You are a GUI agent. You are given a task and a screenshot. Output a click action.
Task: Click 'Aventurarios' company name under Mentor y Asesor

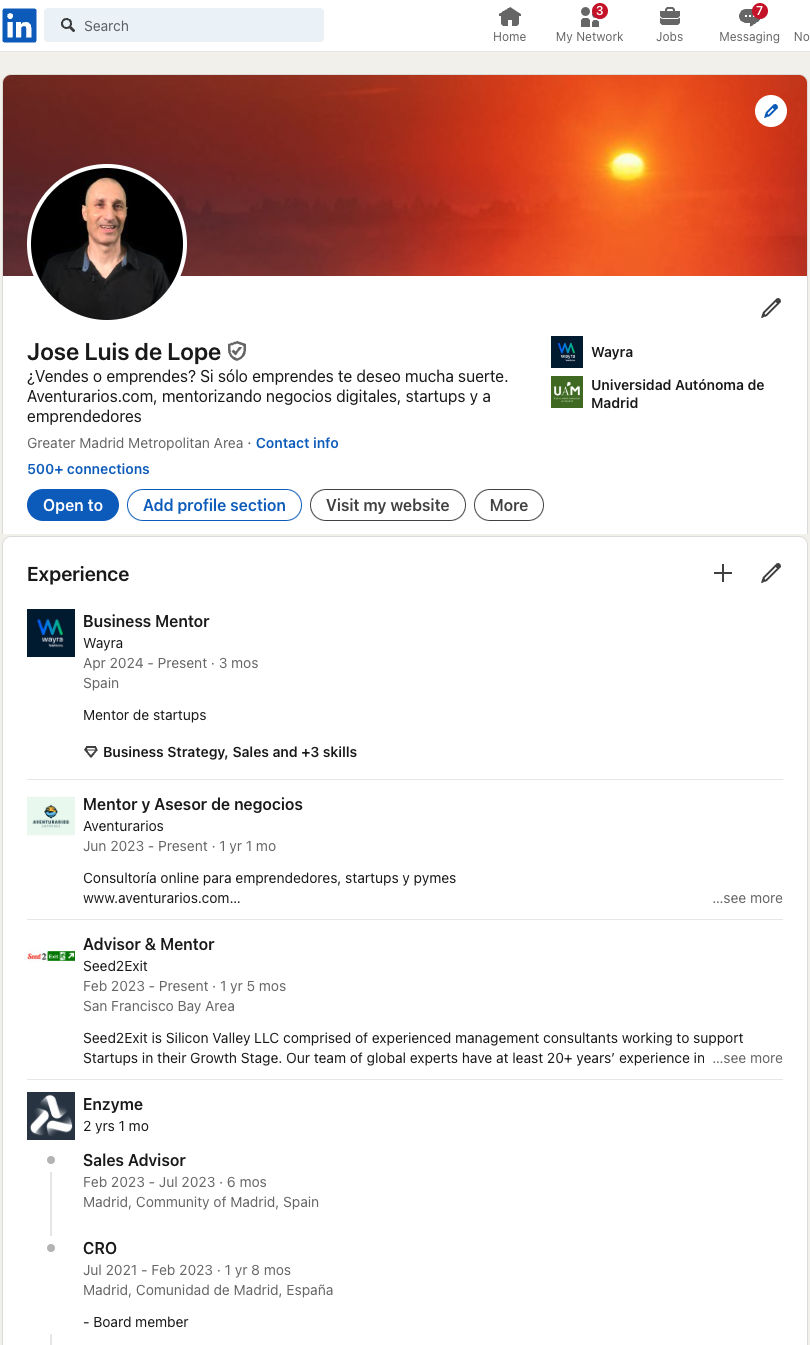pos(123,826)
